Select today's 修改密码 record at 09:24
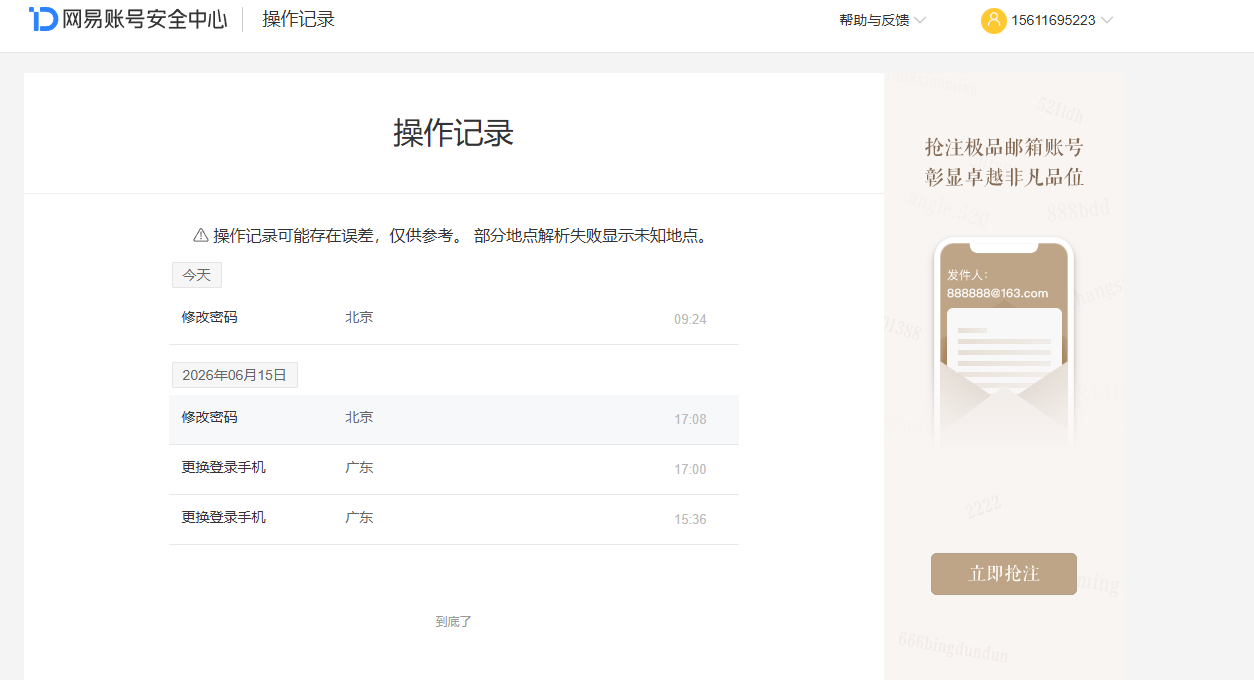 point(454,320)
